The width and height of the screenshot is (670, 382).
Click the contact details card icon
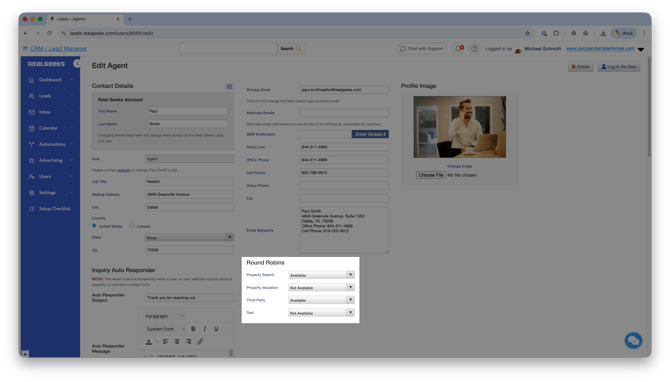pos(229,86)
